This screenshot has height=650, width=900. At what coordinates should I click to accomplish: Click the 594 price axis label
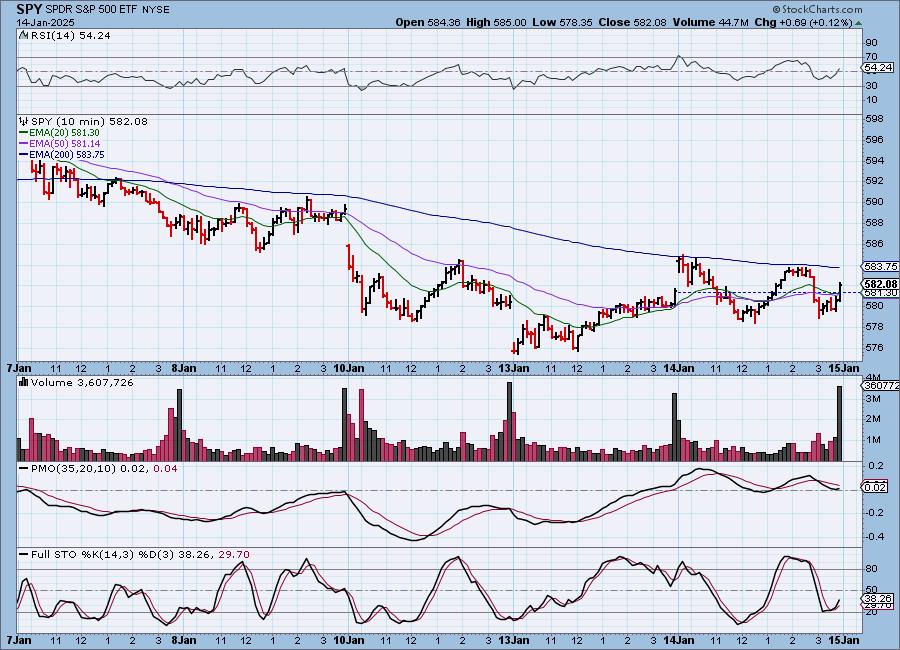[875, 160]
